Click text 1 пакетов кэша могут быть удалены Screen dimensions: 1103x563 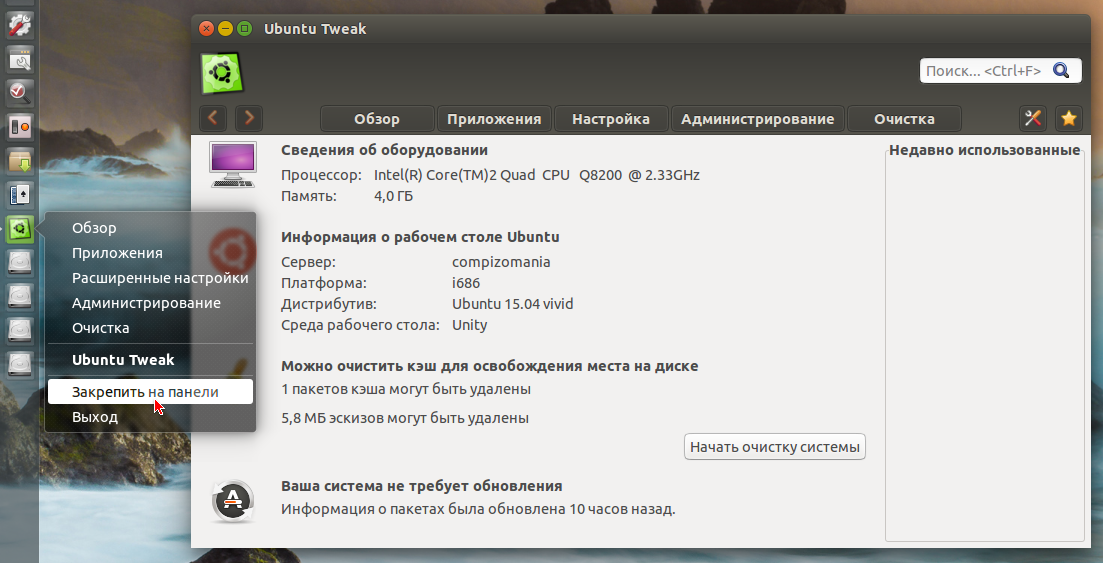click(406, 389)
